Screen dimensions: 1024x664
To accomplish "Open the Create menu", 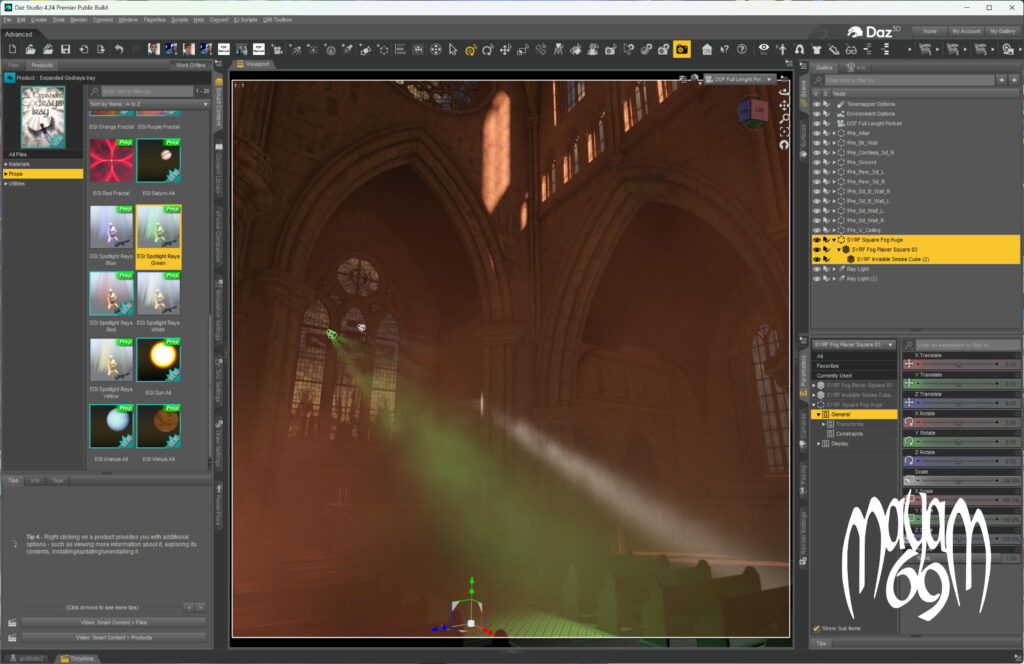I will point(39,20).
